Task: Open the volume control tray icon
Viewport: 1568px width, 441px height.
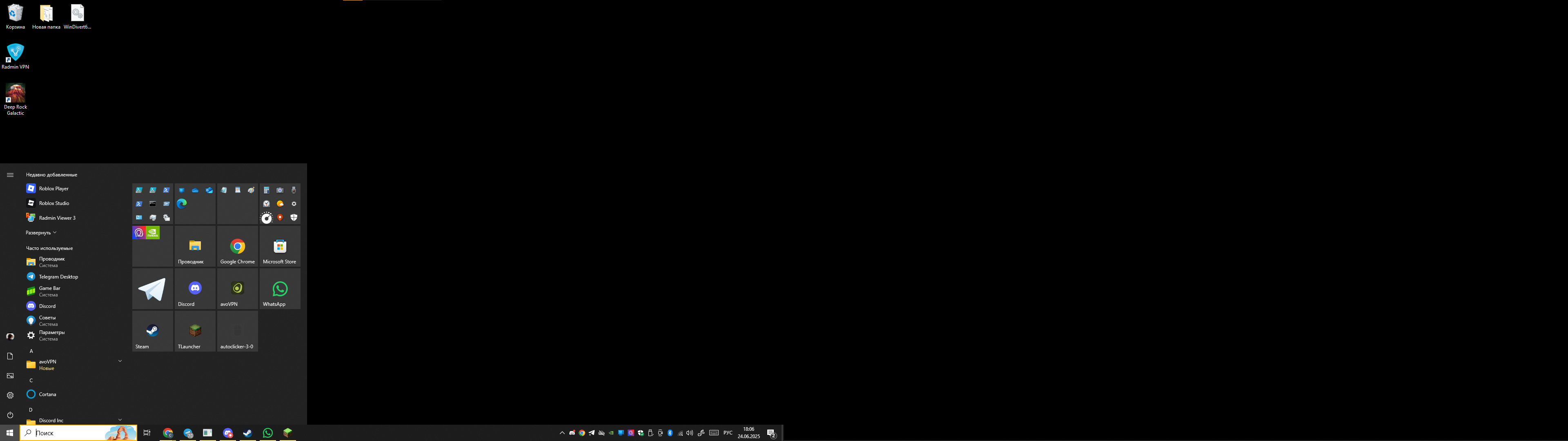Action: [690, 433]
